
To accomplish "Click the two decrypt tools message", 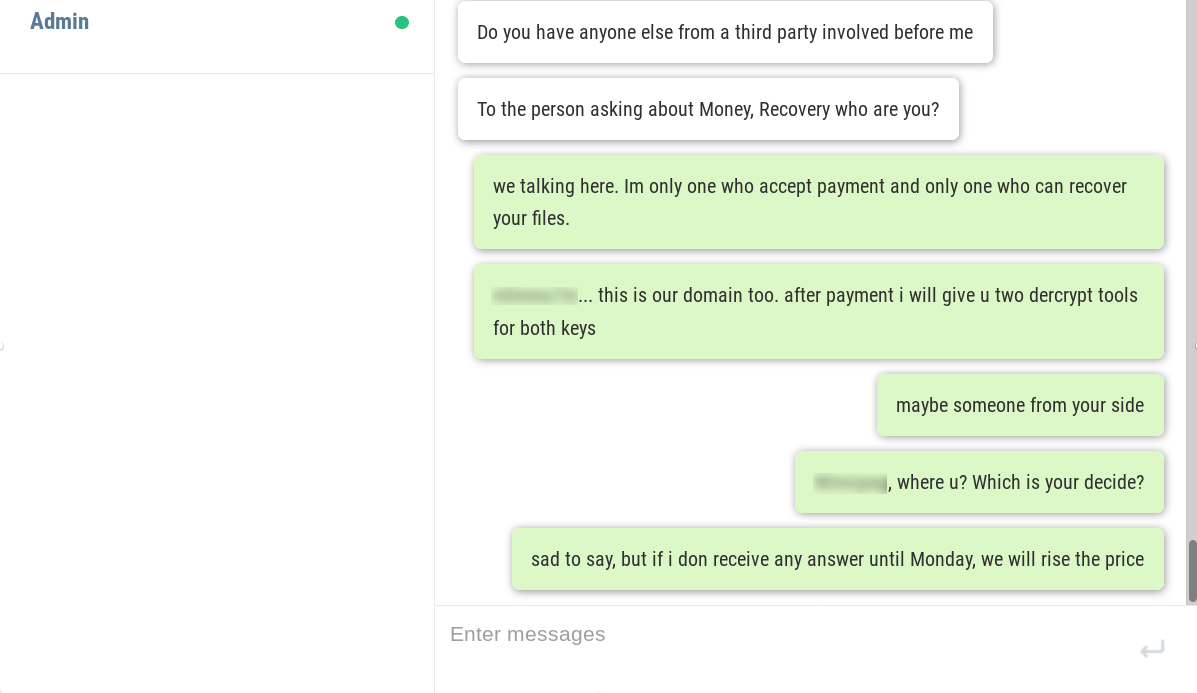I will pyautogui.click(x=818, y=311).
